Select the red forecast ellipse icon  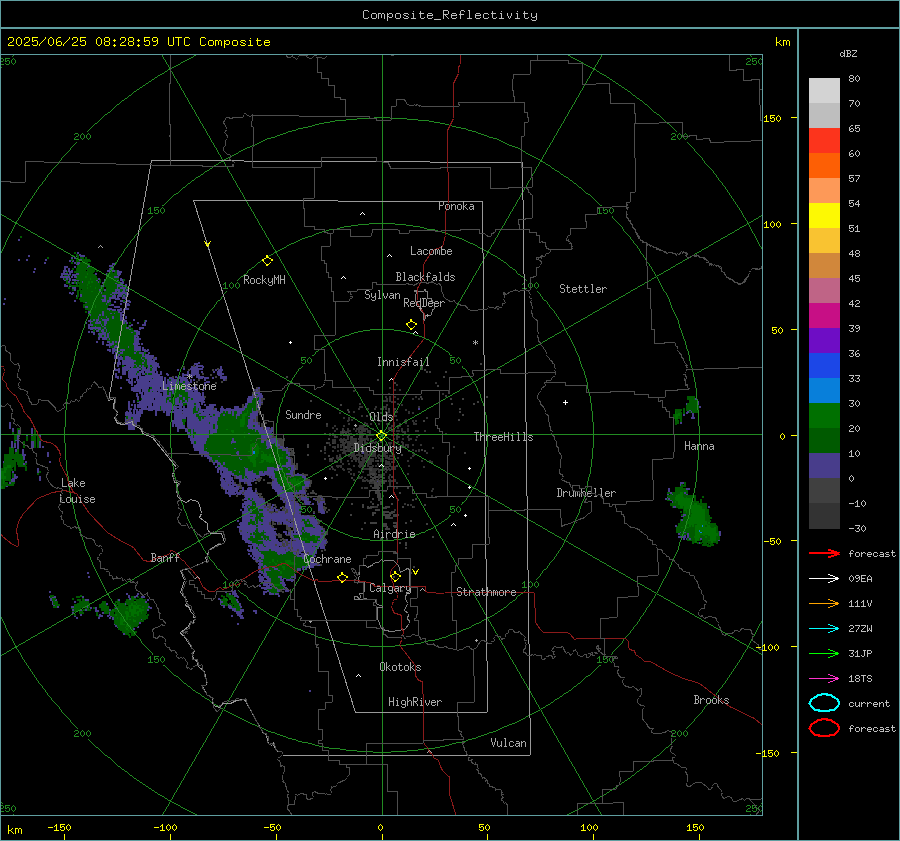click(x=824, y=728)
